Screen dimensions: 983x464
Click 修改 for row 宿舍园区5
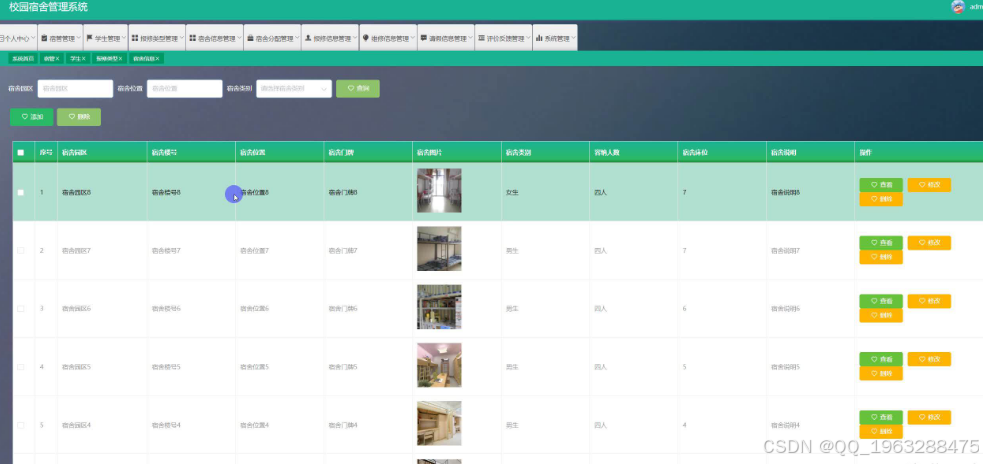[x=929, y=359]
